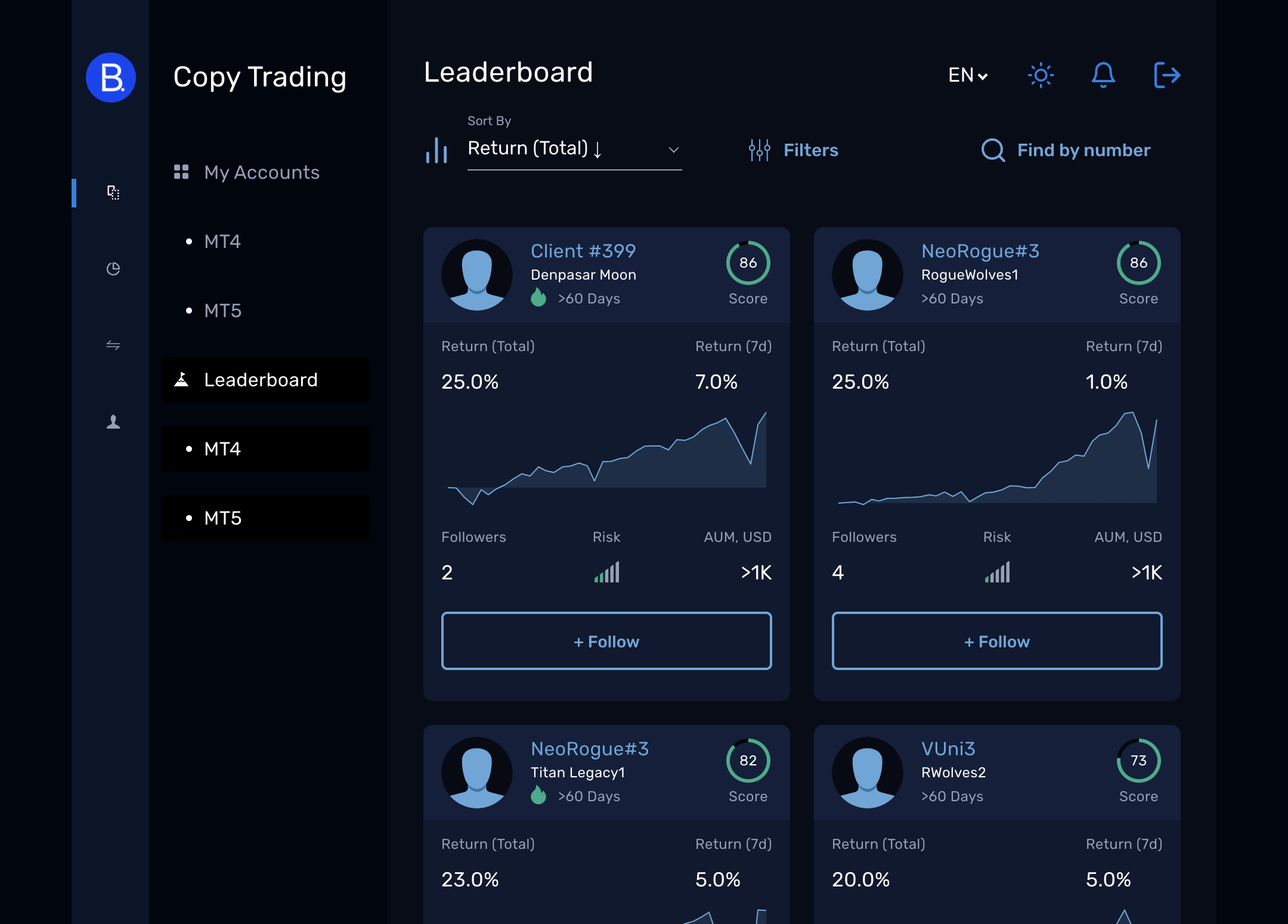The width and height of the screenshot is (1288, 924).
Task: Open the user profile sidebar icon
Action: (113, 421)
